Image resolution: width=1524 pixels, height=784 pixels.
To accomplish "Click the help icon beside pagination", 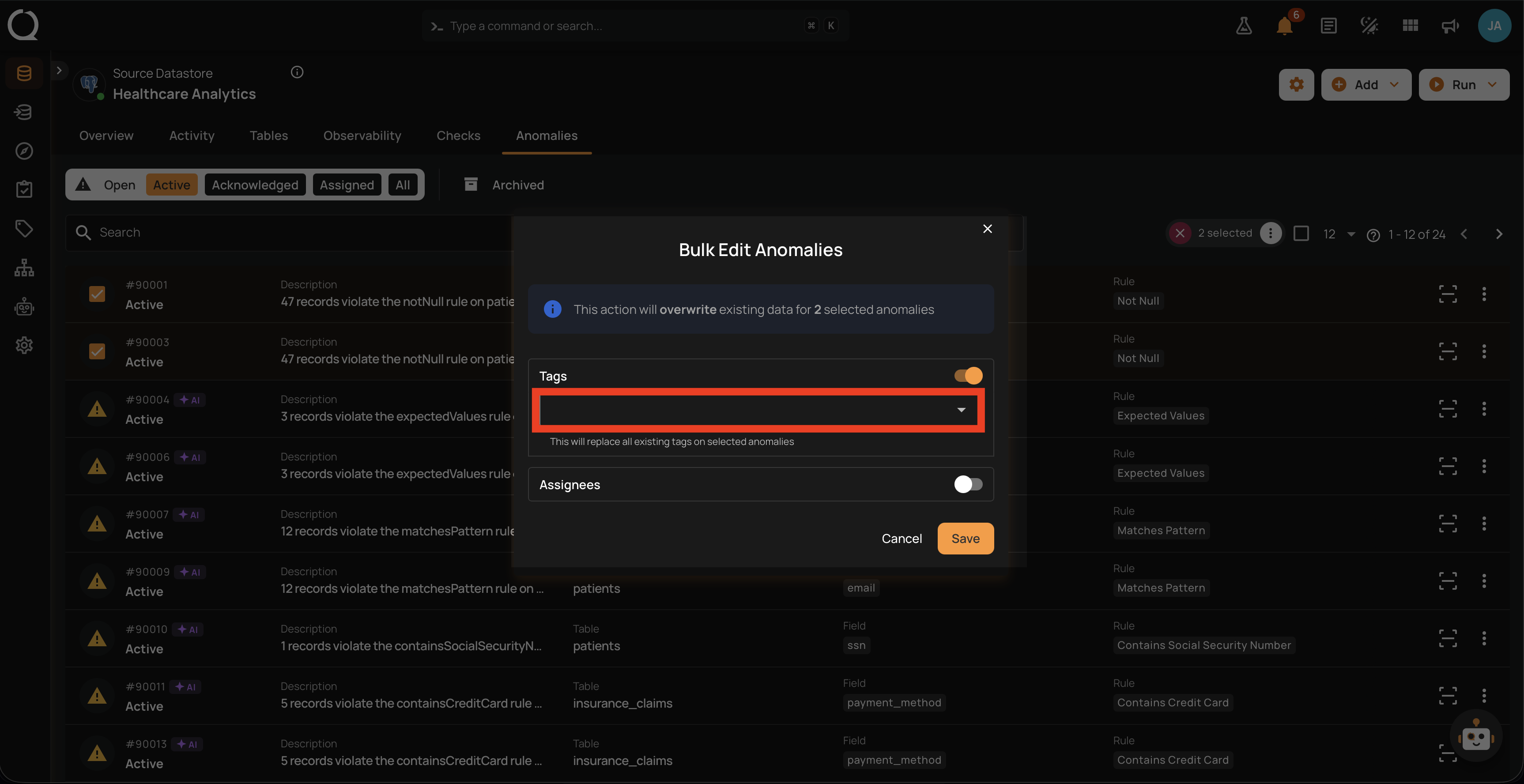I will click(1373, 235).
